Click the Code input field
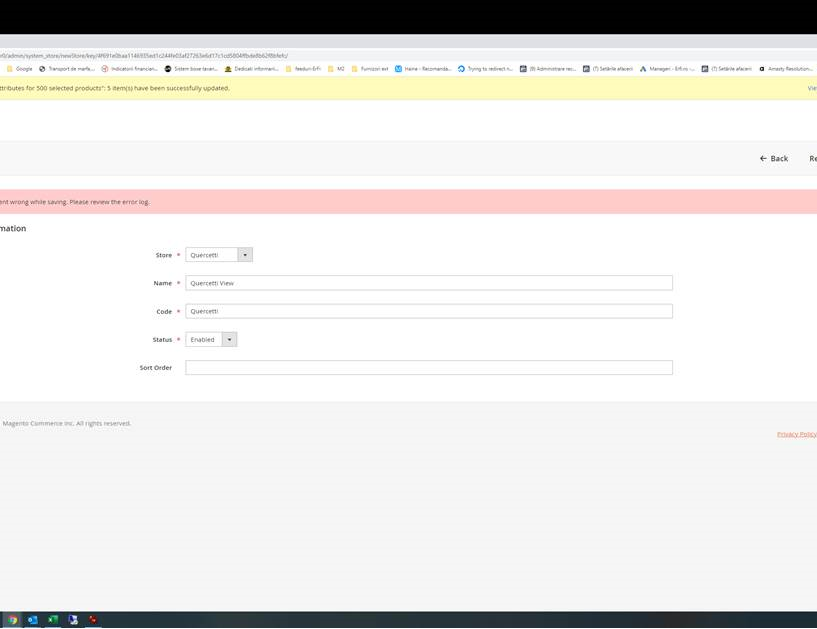This screenshot has height=629, width=817. click(428, 311)
